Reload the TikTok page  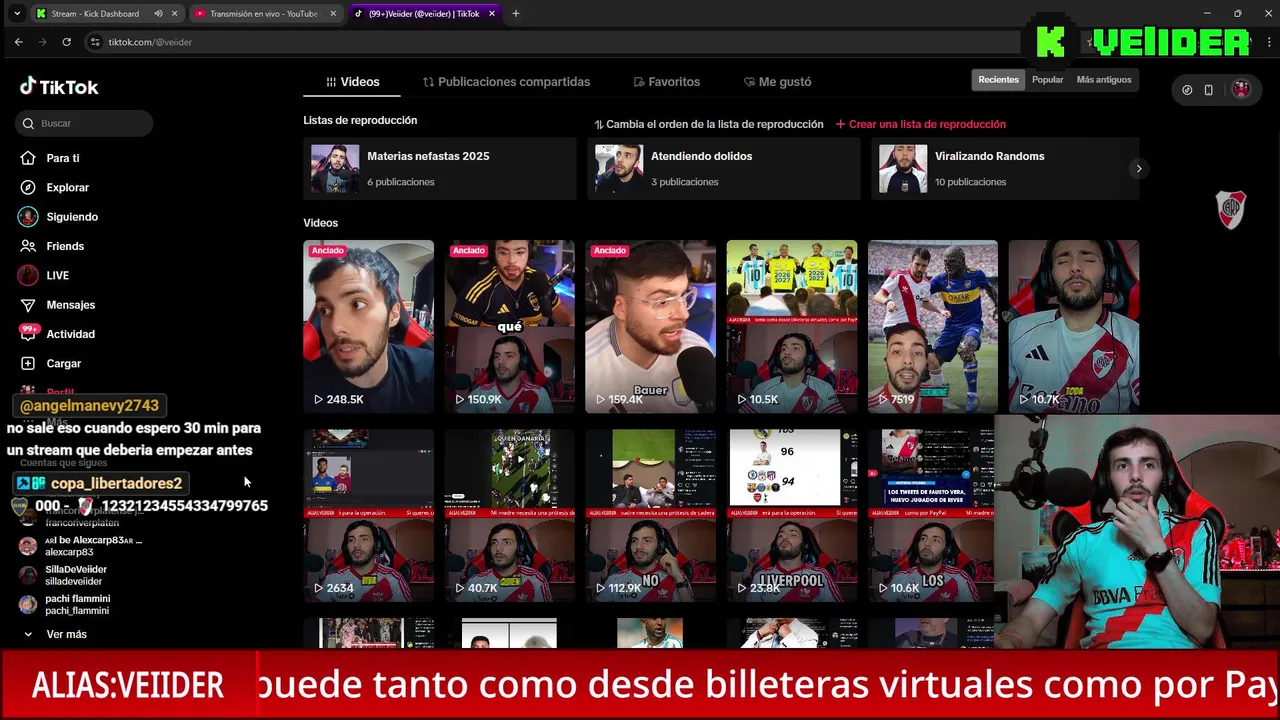click(x=66, y=42)
